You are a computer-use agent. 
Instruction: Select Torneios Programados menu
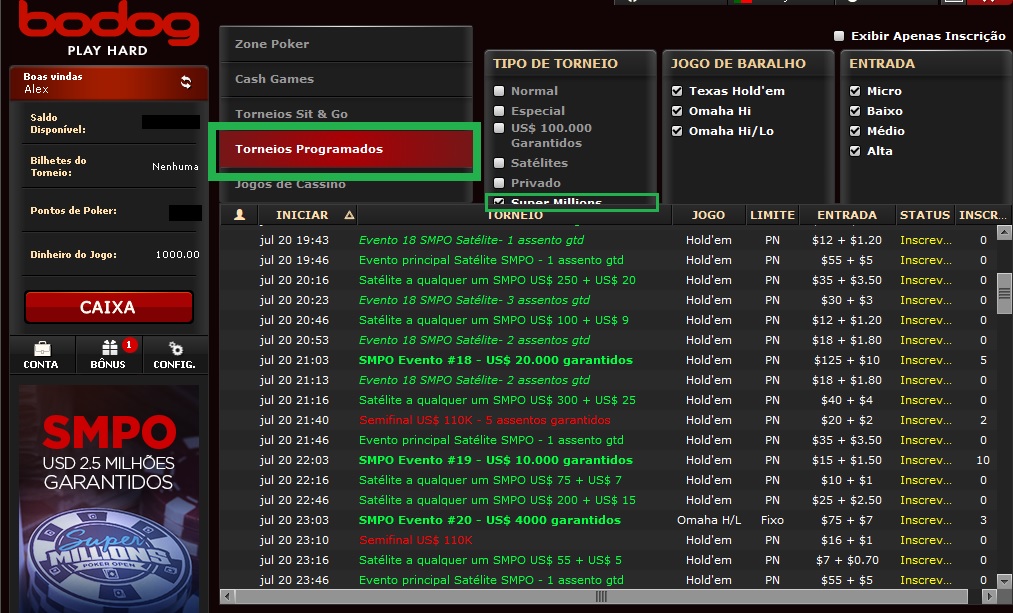[346, 149]
